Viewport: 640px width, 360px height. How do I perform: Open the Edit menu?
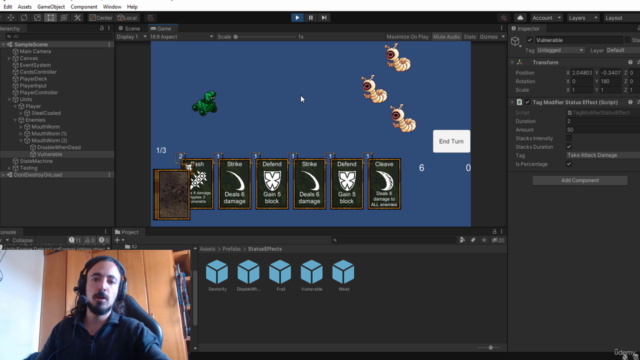[x=8, y=7]
